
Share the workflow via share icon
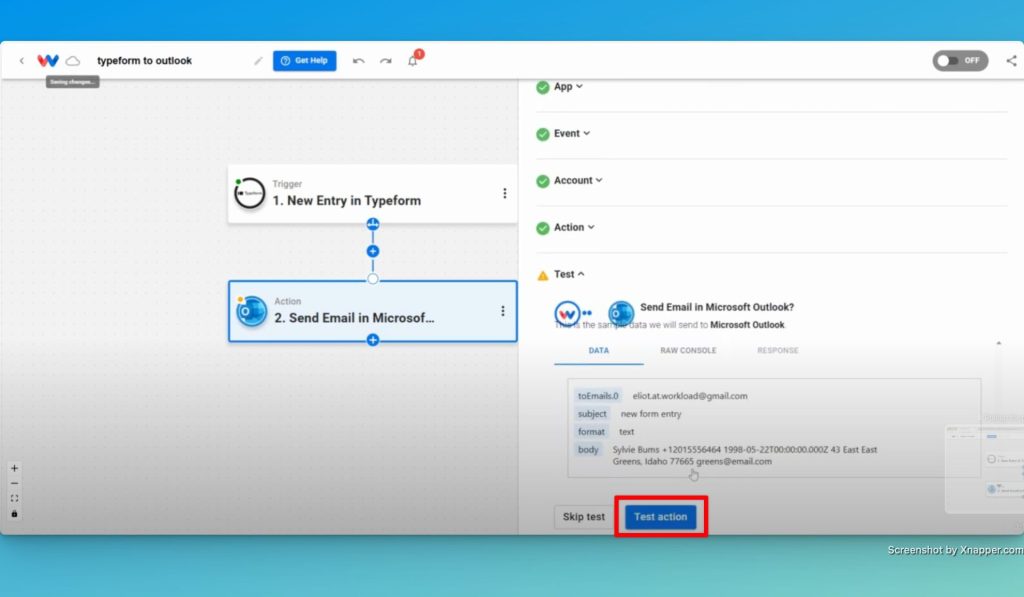1012,61
